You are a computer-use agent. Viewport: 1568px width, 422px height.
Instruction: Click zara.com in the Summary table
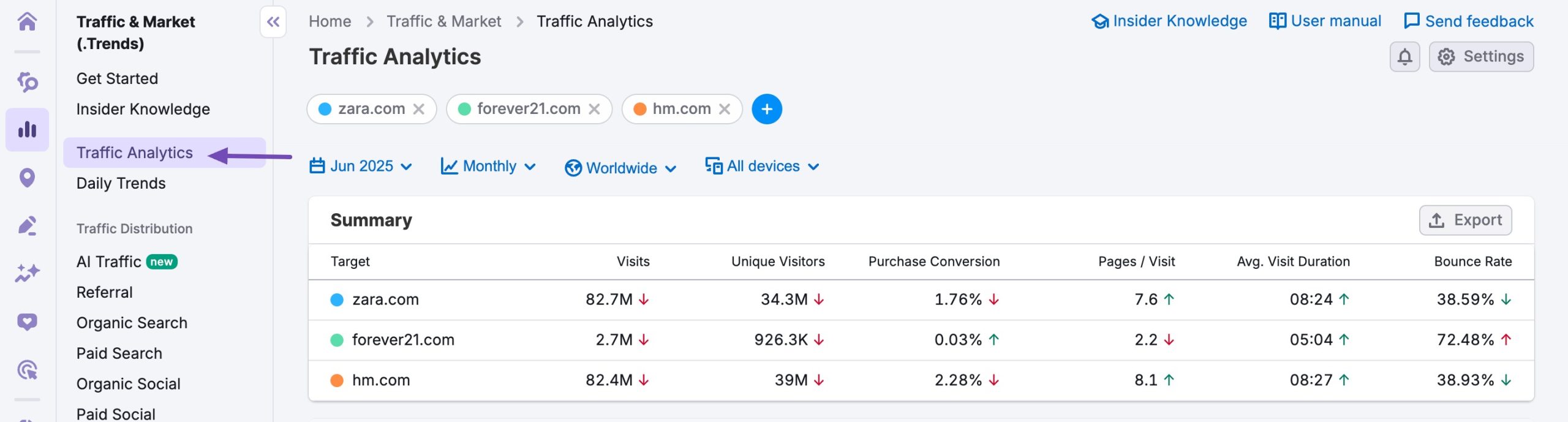click(386, 300)
